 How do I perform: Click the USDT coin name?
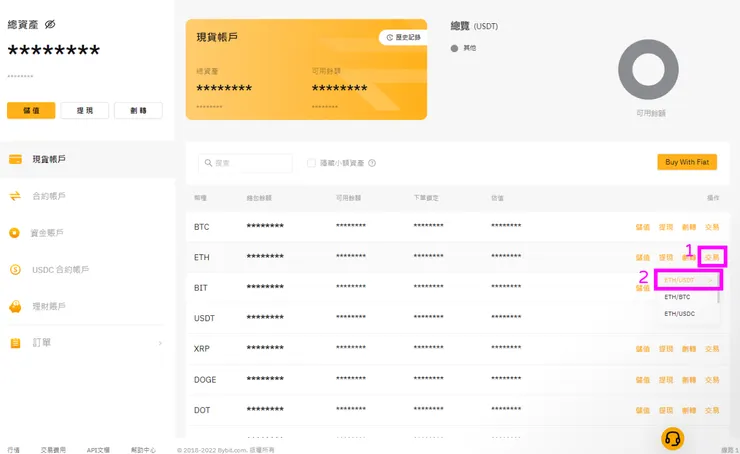pyautogui.click(x=204, y=318)
